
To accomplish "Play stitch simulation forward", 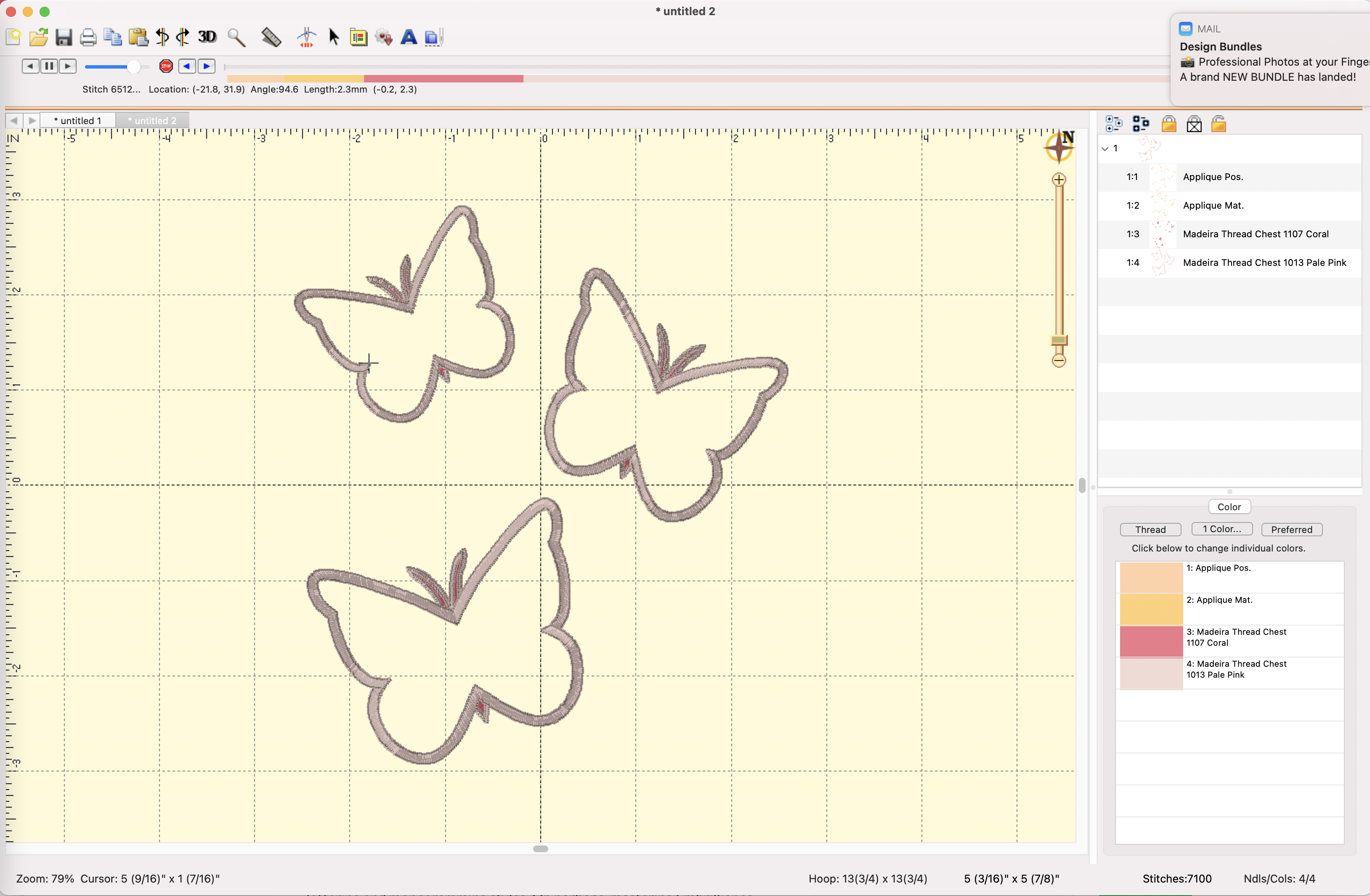I will pyautogui.click(x=68, y=66).
